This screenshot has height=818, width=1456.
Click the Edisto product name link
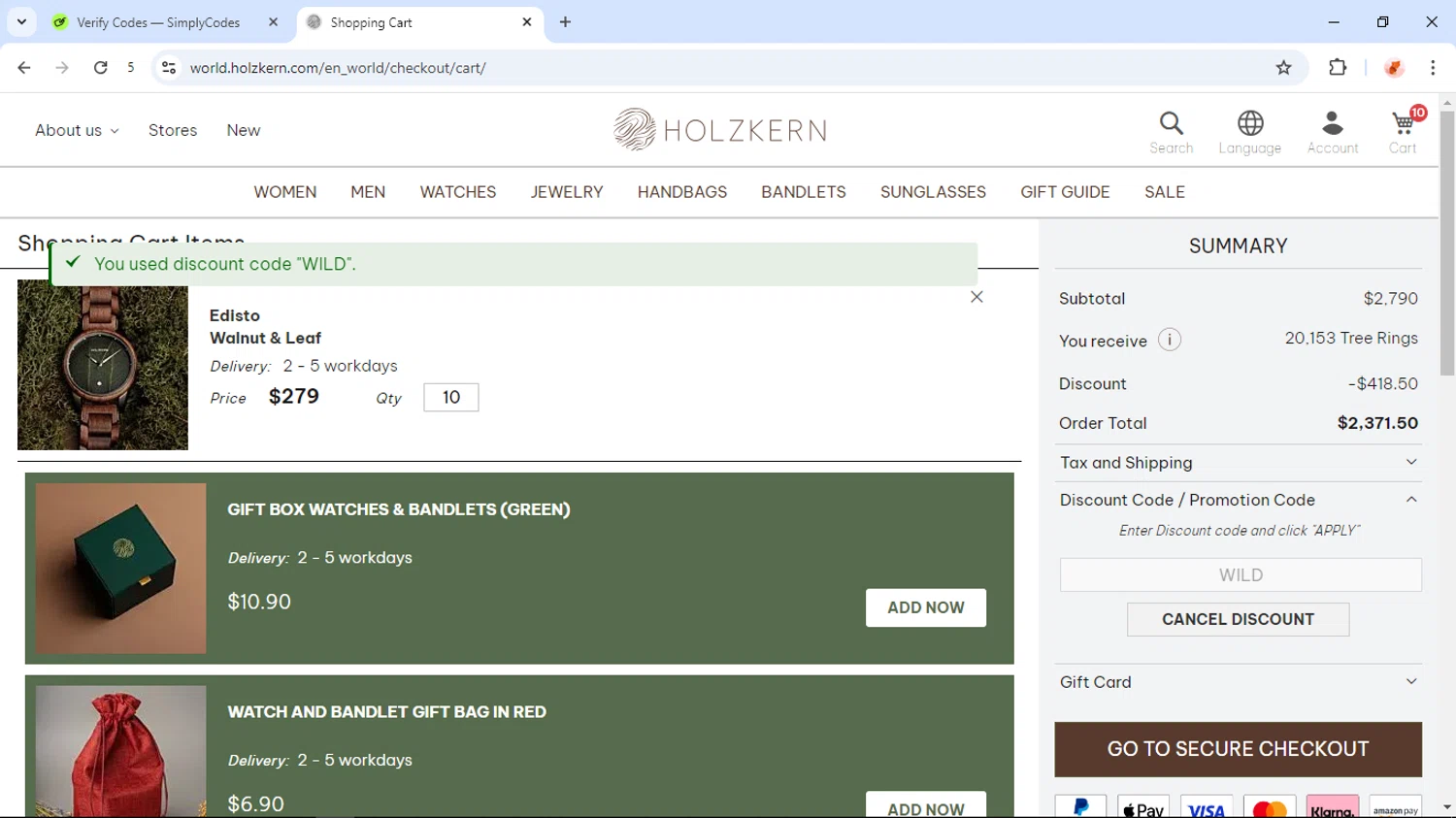tap(235, 315)
